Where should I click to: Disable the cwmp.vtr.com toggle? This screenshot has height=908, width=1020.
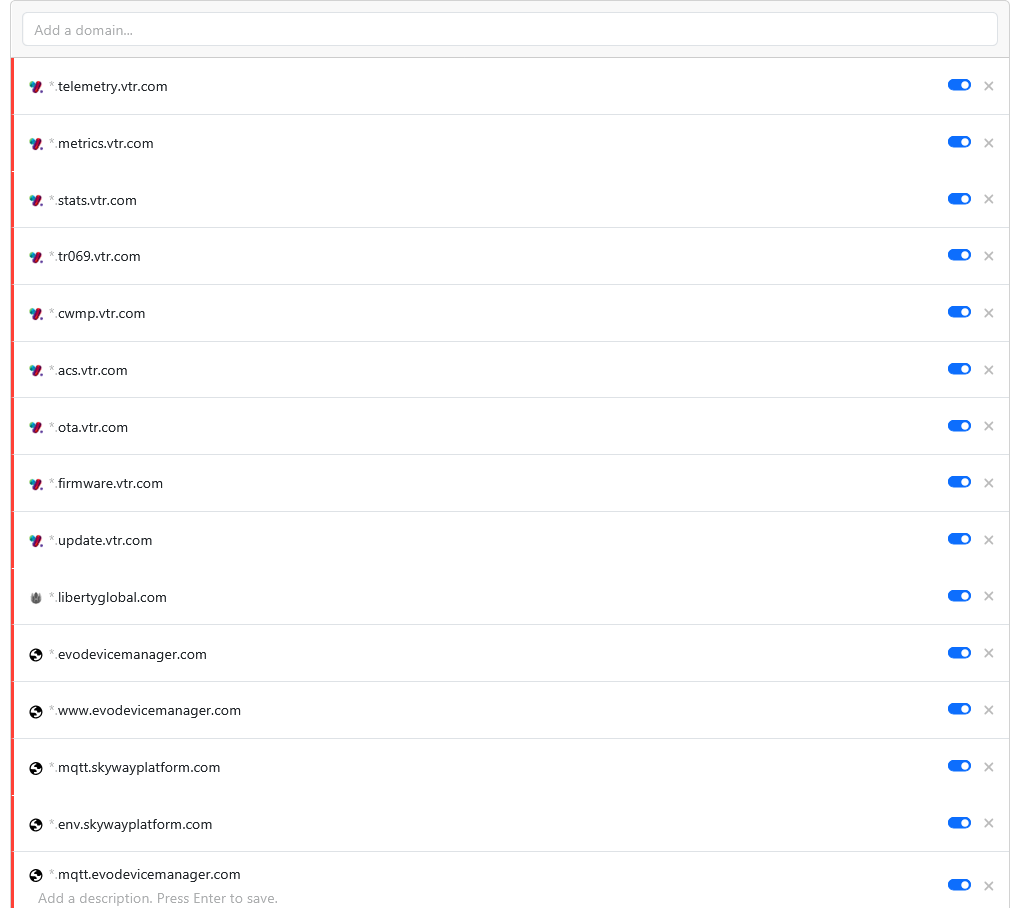(x=959, y=312)
